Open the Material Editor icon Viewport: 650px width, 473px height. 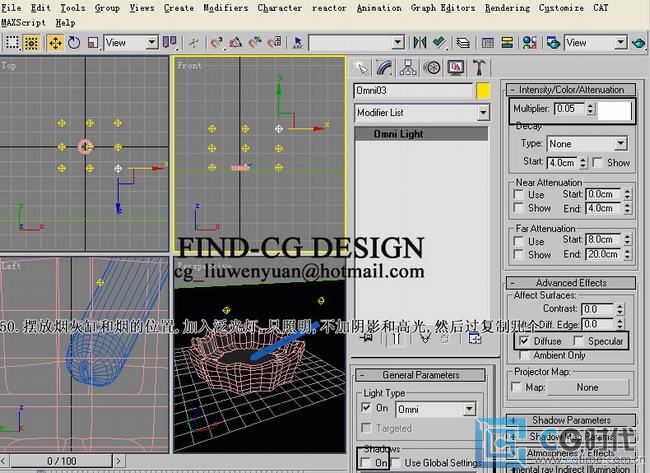tap(529, 42)
